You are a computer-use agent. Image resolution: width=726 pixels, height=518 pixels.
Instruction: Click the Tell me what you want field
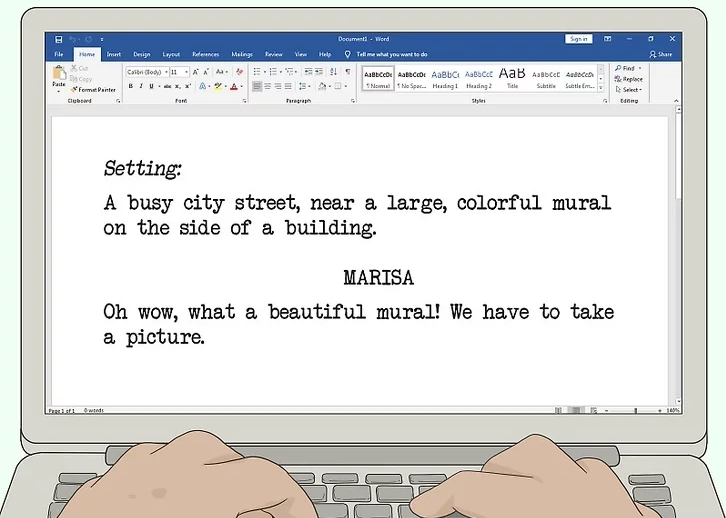point(391,54)
